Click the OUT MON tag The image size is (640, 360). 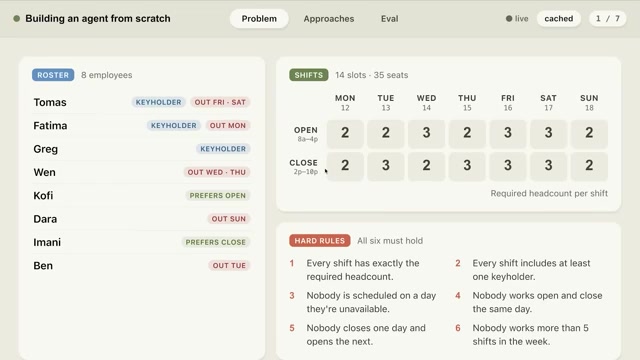[228, 126]
